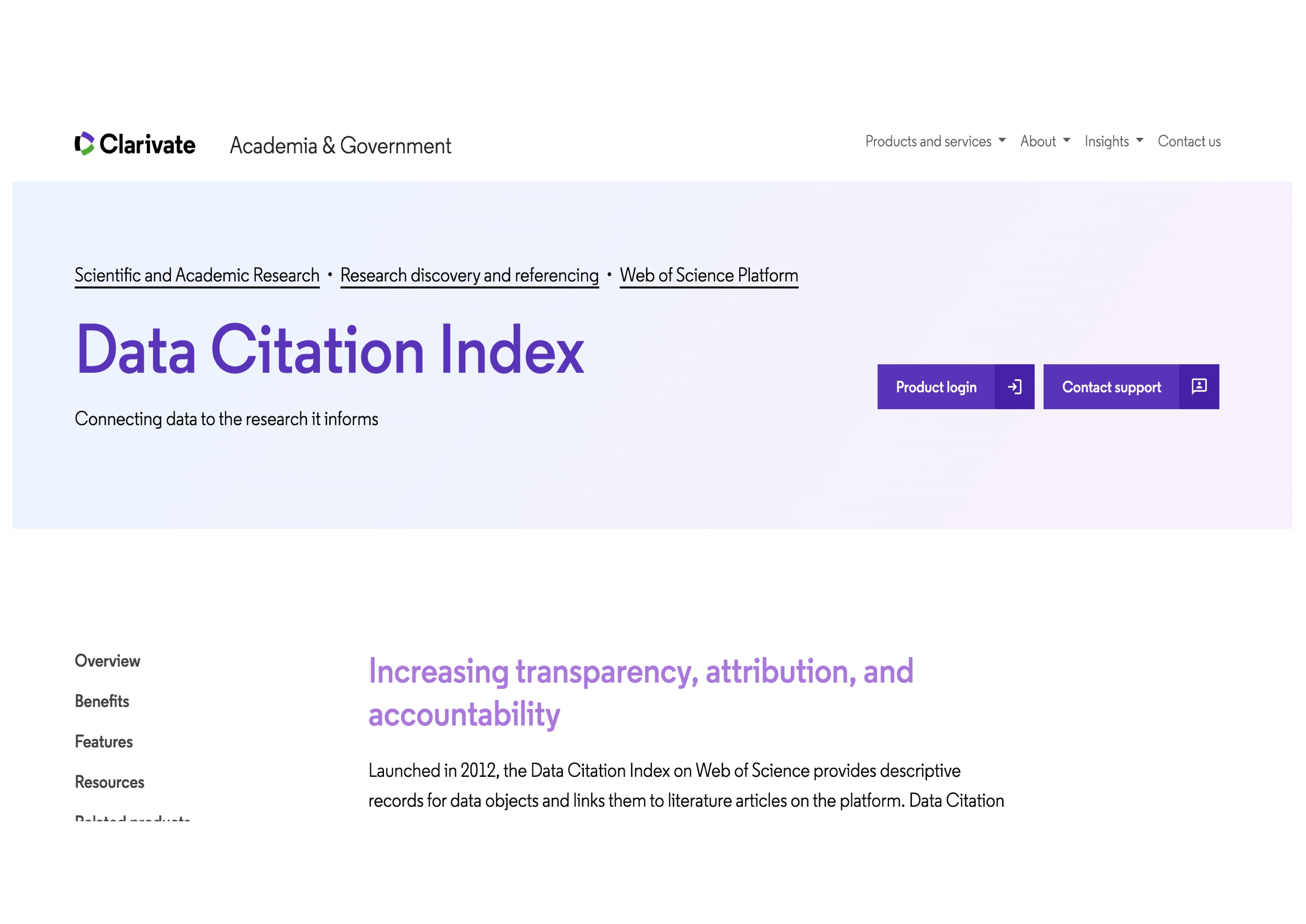1306x924 pixels.
Task: Open the Scientific and Academic Research breadcrumb
Action: coord(196,275)
